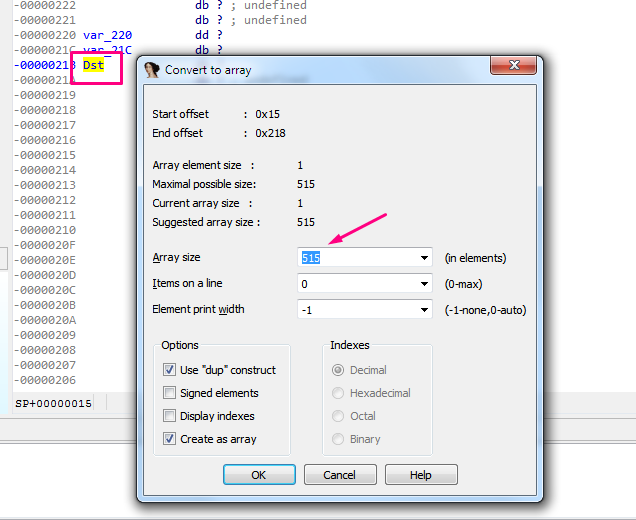
Task: Click the IDA icon in dialog title bar
Action: pos(152,70)
